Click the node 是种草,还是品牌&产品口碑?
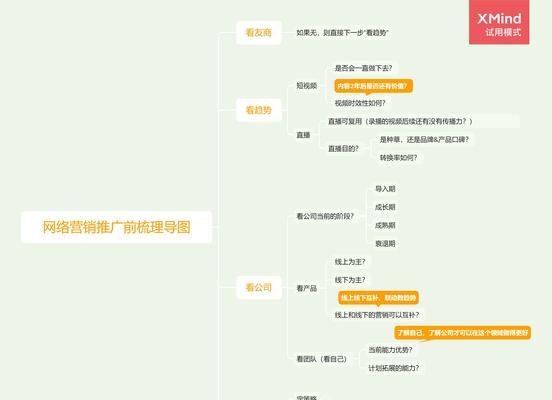Viewport: 552px width, 400px height. point(424,139)
